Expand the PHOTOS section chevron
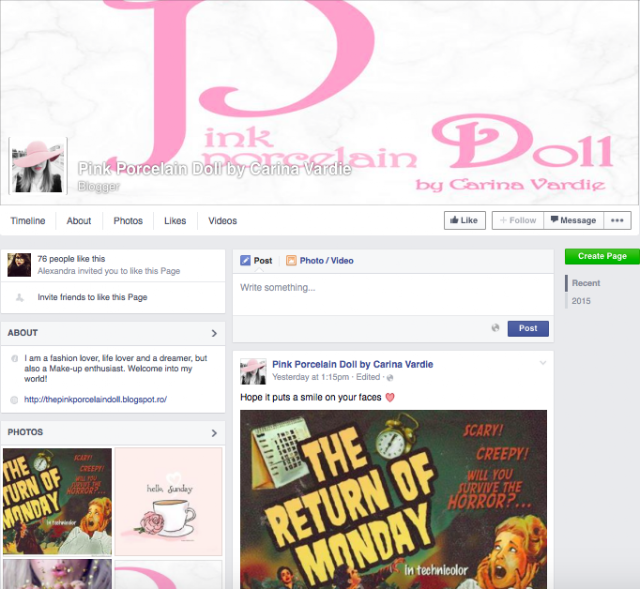 [214, 433]
